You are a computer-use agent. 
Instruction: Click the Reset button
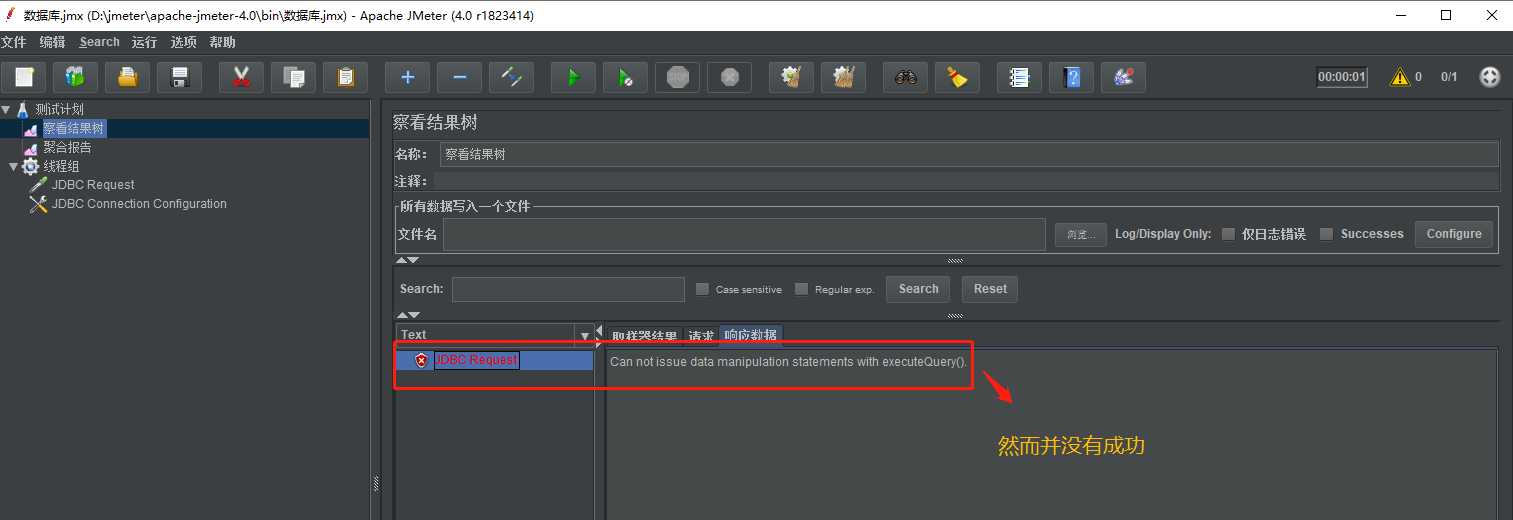click(x=990, y=289)
